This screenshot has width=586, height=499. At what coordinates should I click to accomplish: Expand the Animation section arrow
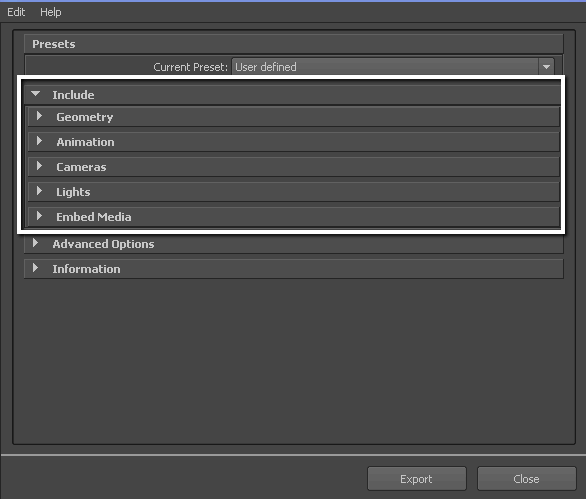pos(39,141)
